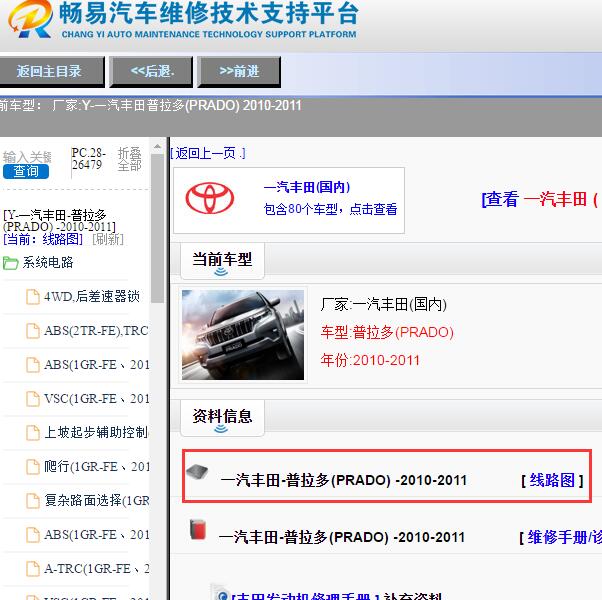The width and height of the screenshot is (602, 600).
Task: Click the document icon beside 复杂路面选择
Action: [x=33, y=501]
